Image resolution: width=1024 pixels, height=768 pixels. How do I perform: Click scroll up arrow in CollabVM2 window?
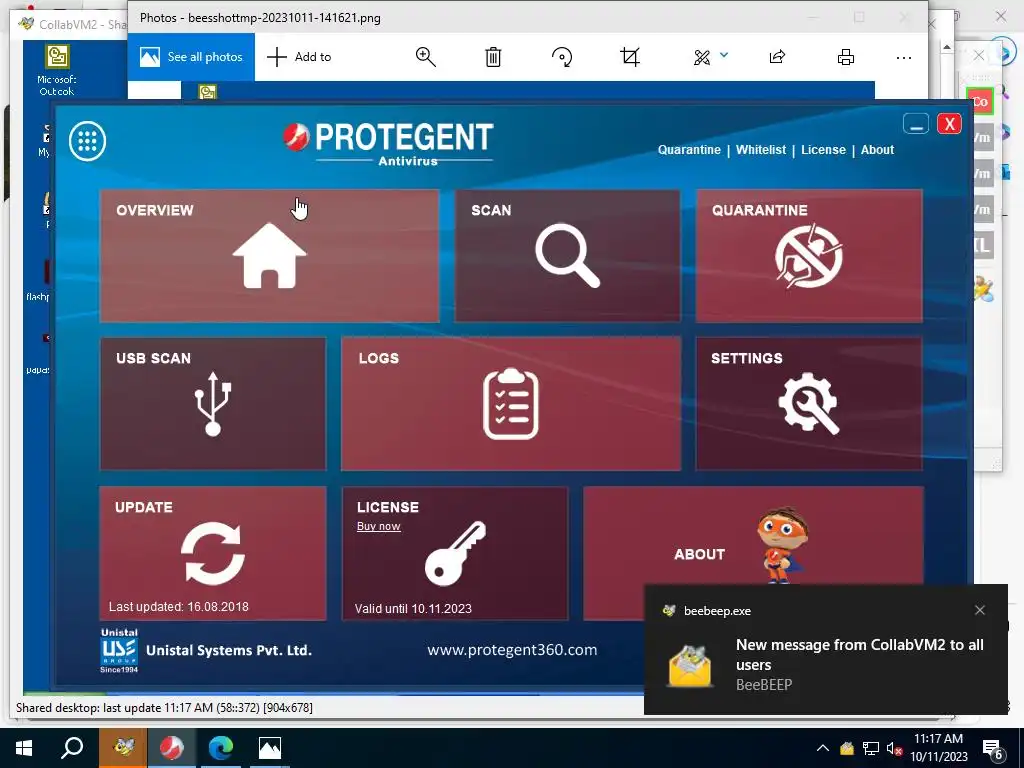pyautogui.click(x=947, y=48)
